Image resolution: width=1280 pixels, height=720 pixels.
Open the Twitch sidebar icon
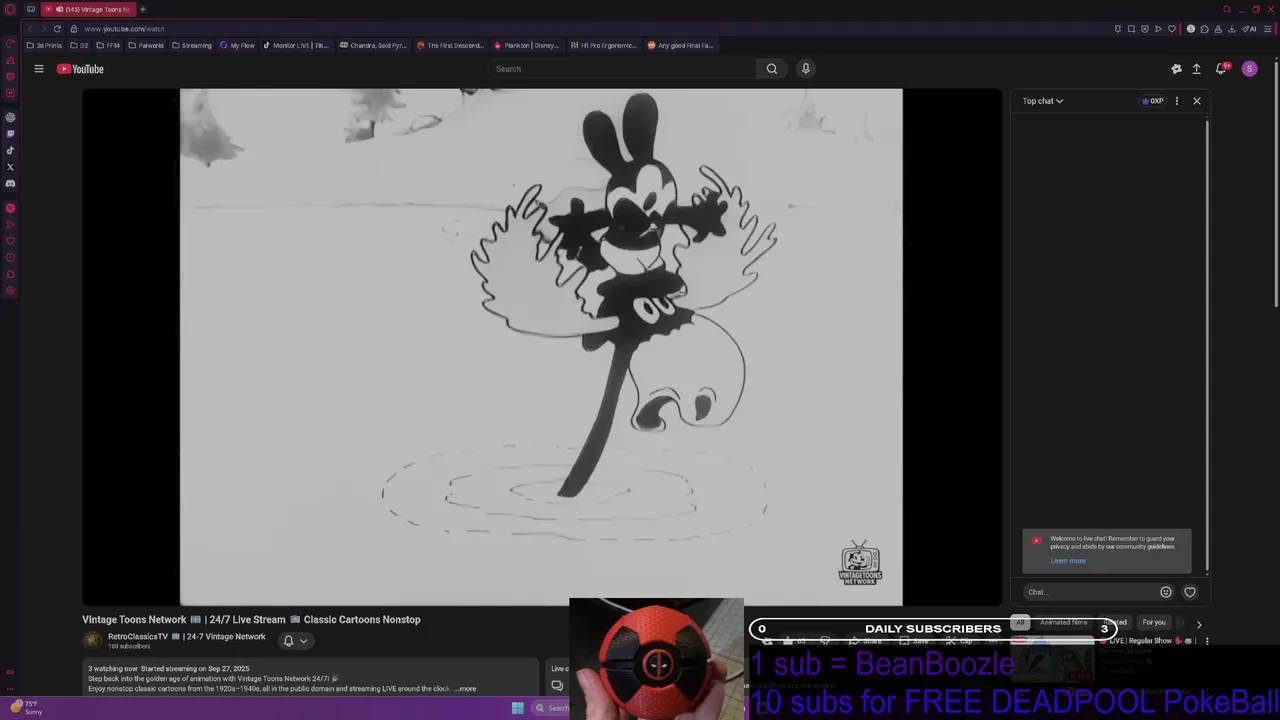[10, 134]
